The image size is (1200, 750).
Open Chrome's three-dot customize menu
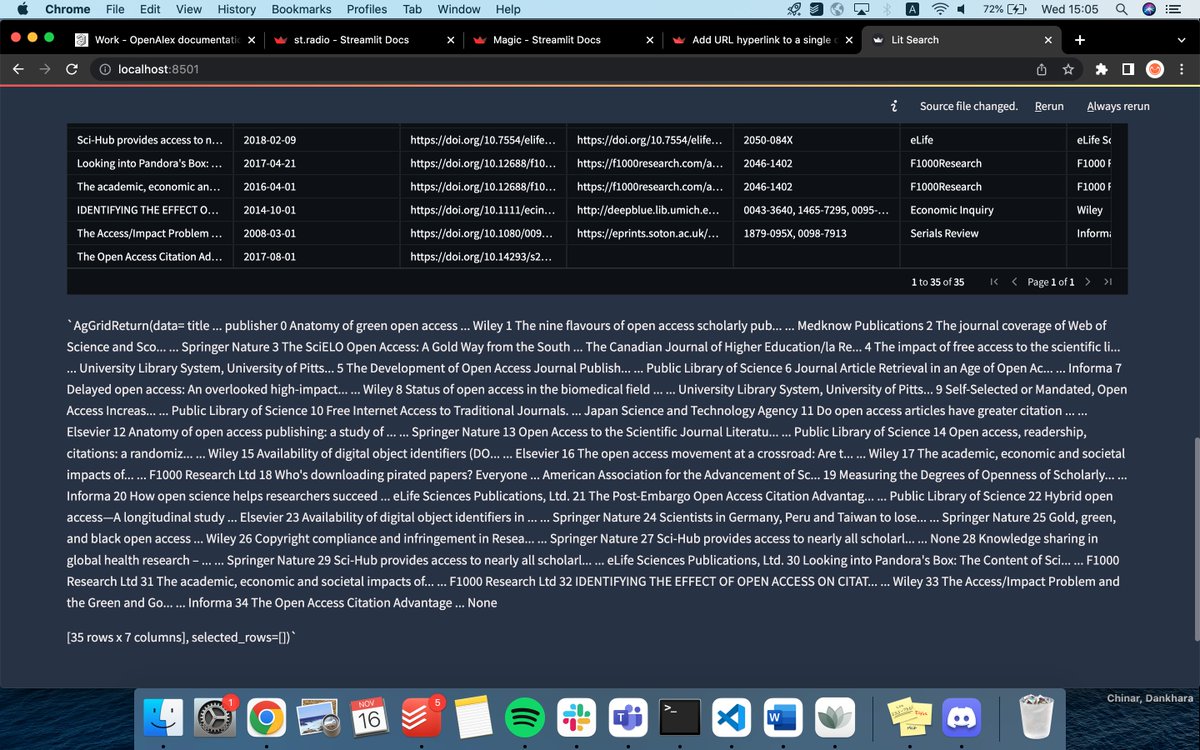point(1183,69)
